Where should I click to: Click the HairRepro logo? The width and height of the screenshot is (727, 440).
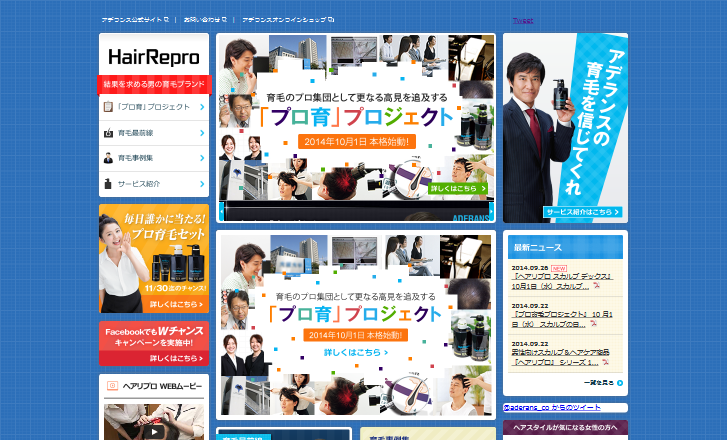154,57
